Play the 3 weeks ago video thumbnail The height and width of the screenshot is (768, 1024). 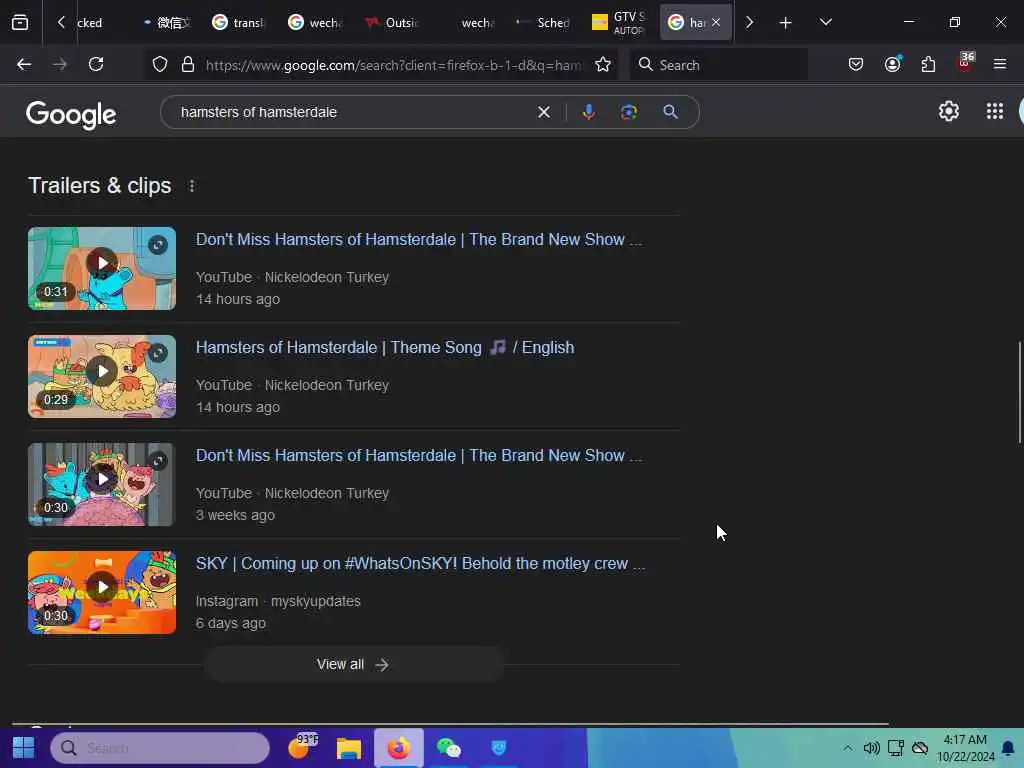point(102,485)
